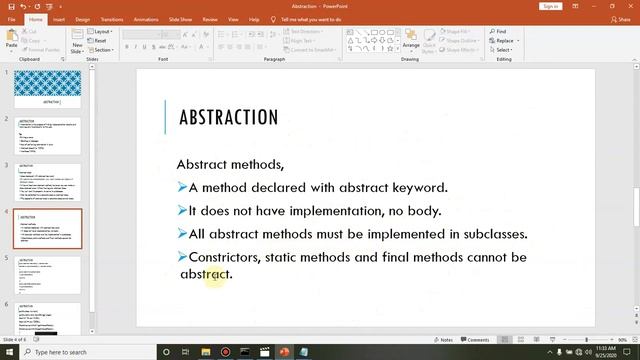Open File Explorer from taskbar
The width and height of the screenshot is (640, 360).
tap(206, 352)
